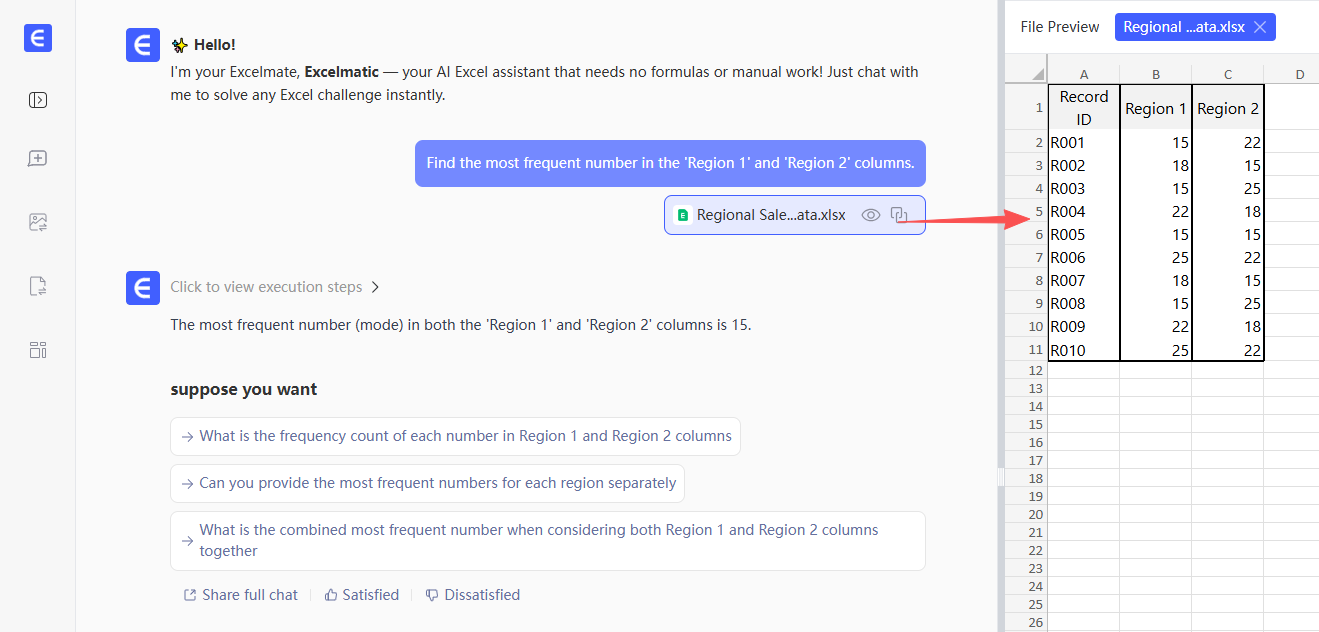Image resolution: width=1319 pixels, height=632 pixels.
Task: Toggle the sidebar panel icon
Action: 38,100
